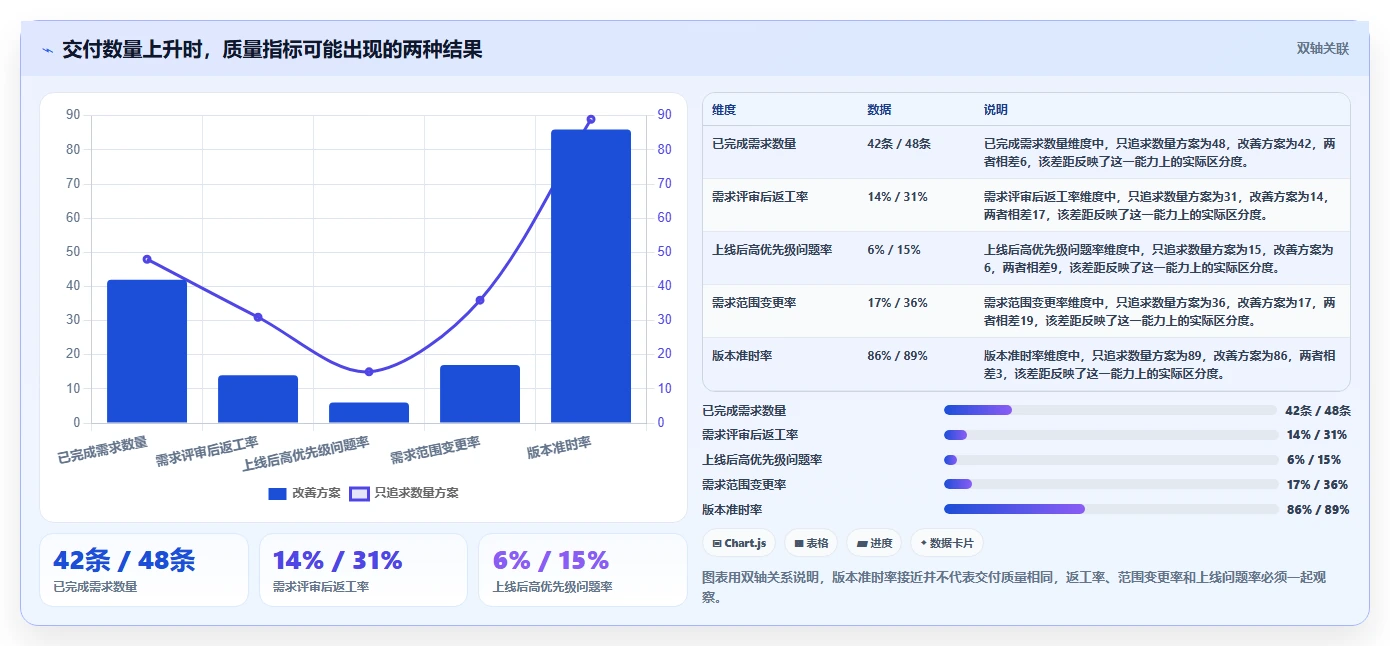Click the 上线后高优先级问题率 progress bar
Image resolution: width=1390 pixels, height=646 pixels.
click(x=1111, y=460)
